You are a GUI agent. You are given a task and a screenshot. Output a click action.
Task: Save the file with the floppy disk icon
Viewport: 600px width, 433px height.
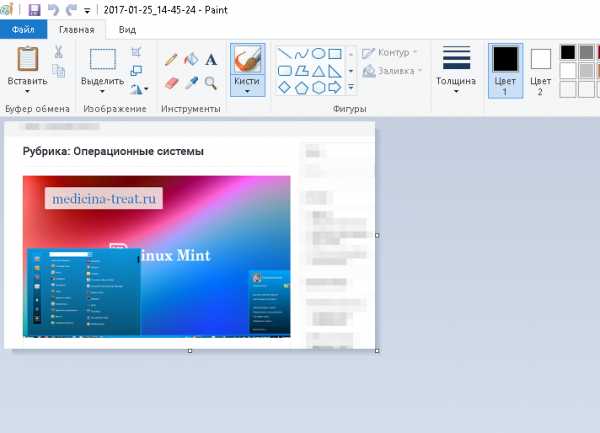pos(34,10)
